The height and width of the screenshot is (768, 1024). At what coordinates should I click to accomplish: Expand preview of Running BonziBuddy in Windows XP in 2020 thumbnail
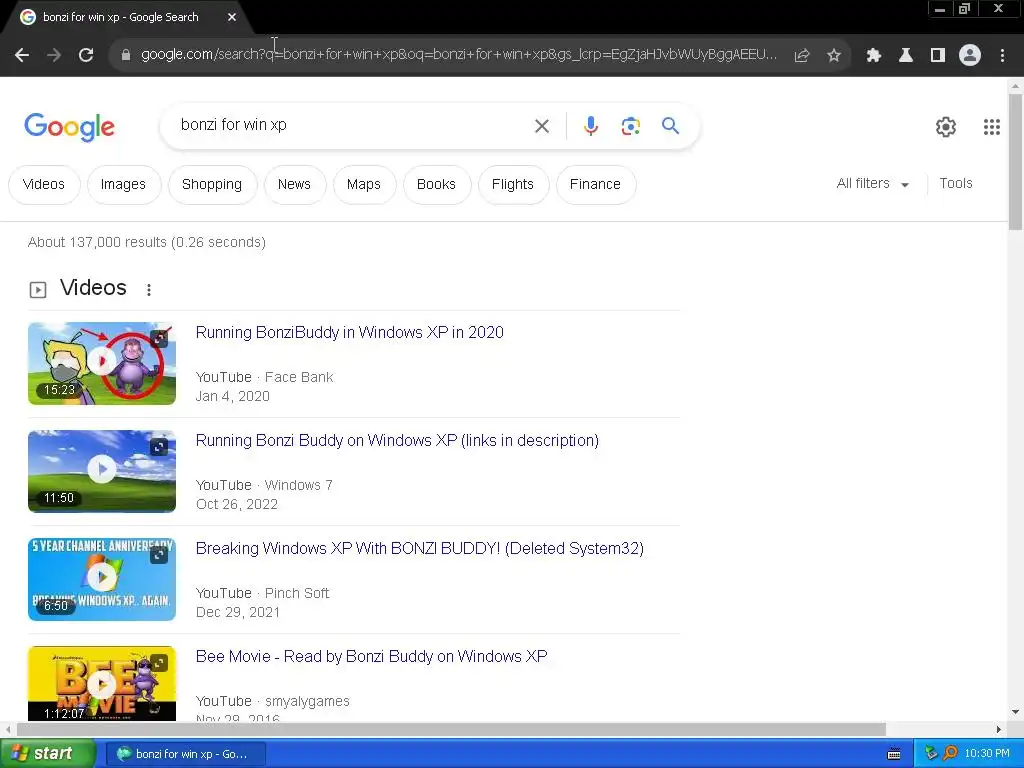159,338
